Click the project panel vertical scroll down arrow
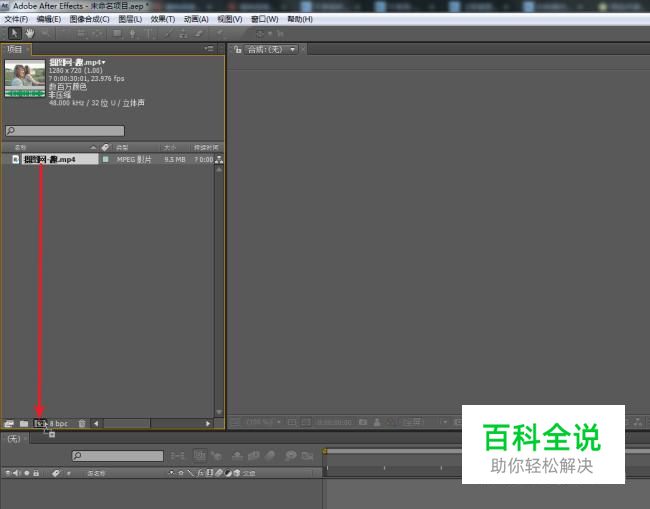 click(219, 412)
